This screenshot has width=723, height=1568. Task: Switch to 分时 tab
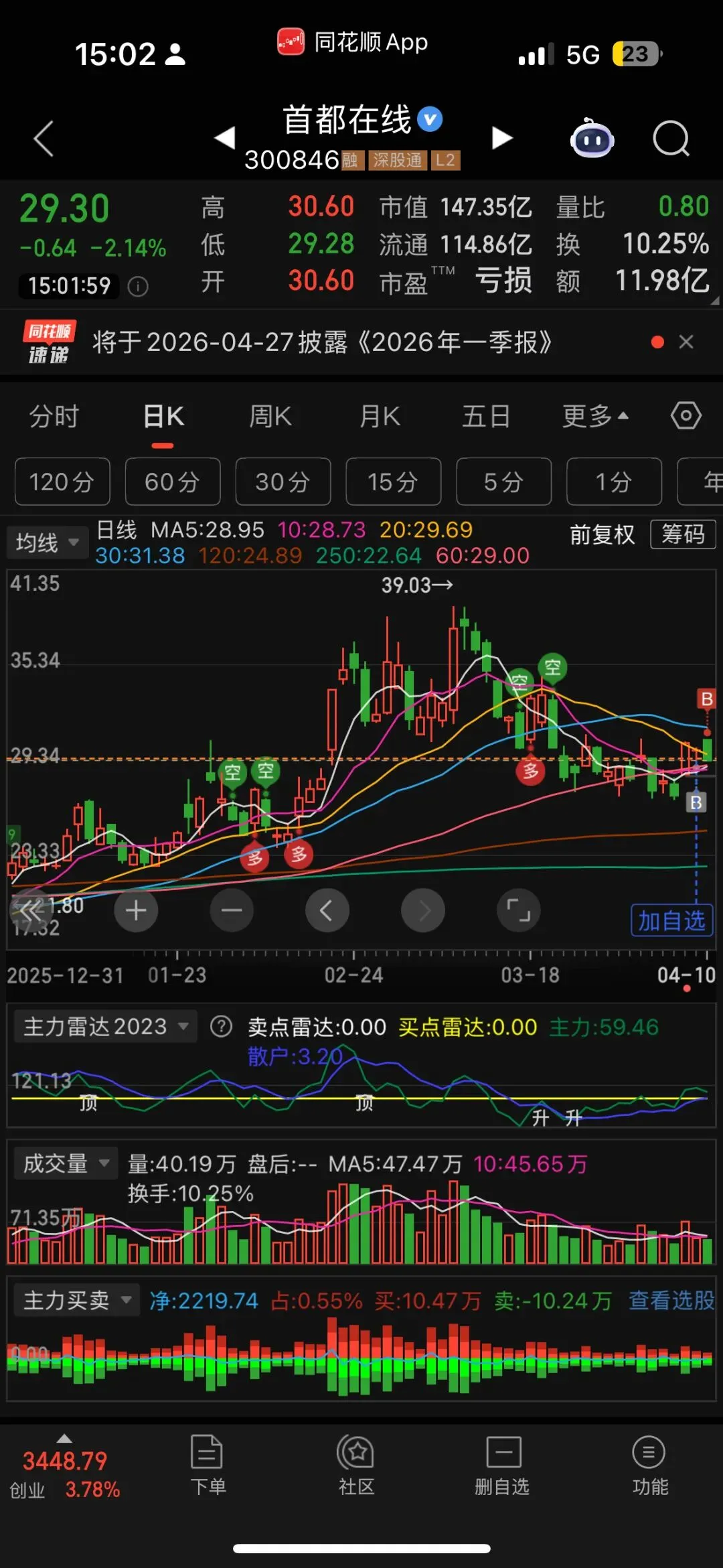54,416
